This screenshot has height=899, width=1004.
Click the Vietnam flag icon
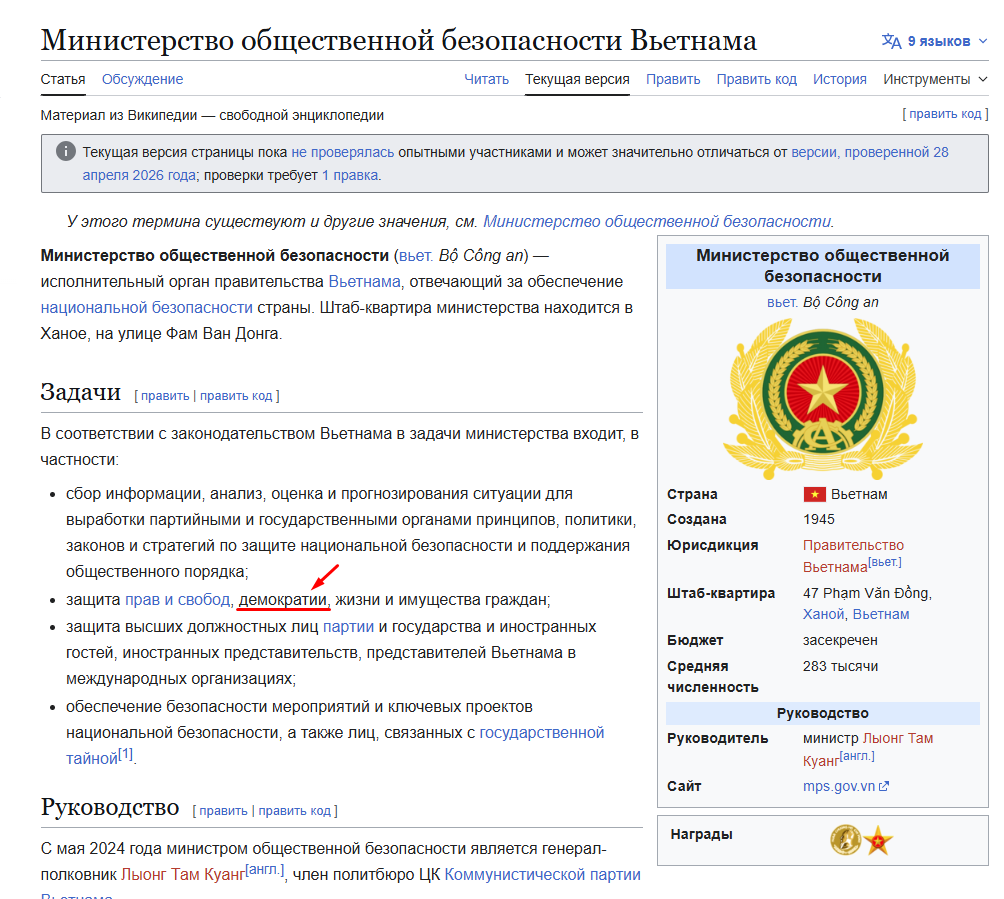tap(814, 494)
